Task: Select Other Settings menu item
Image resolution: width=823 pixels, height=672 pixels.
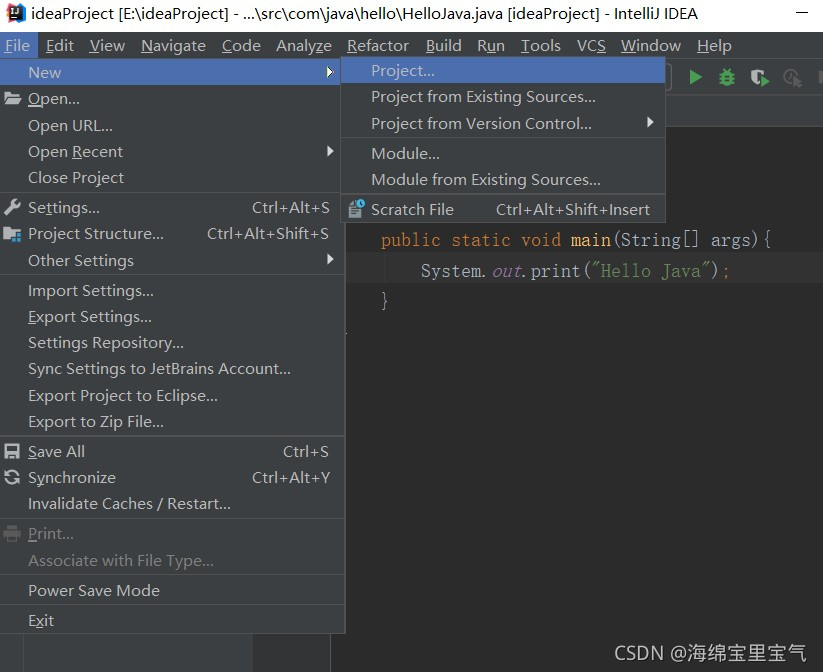Action: click(172, 260)
